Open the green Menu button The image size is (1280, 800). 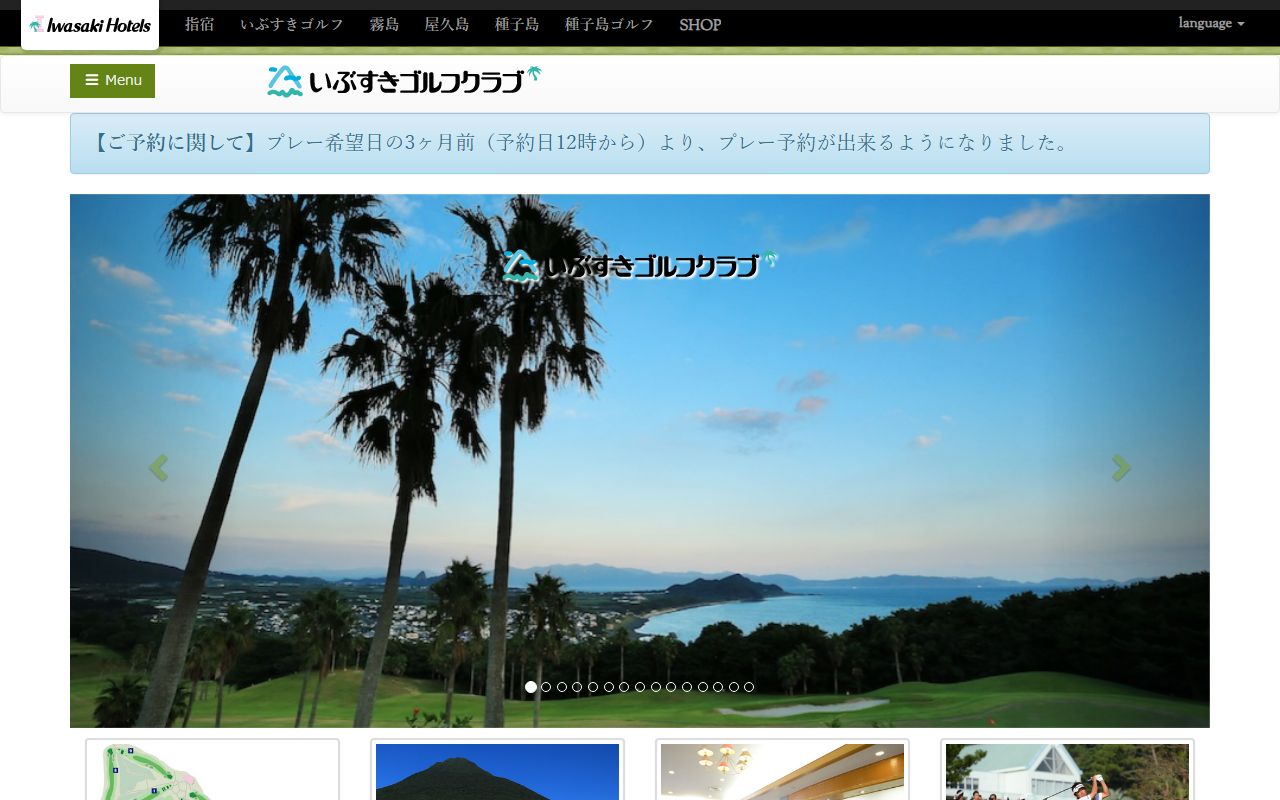point(112,81)
